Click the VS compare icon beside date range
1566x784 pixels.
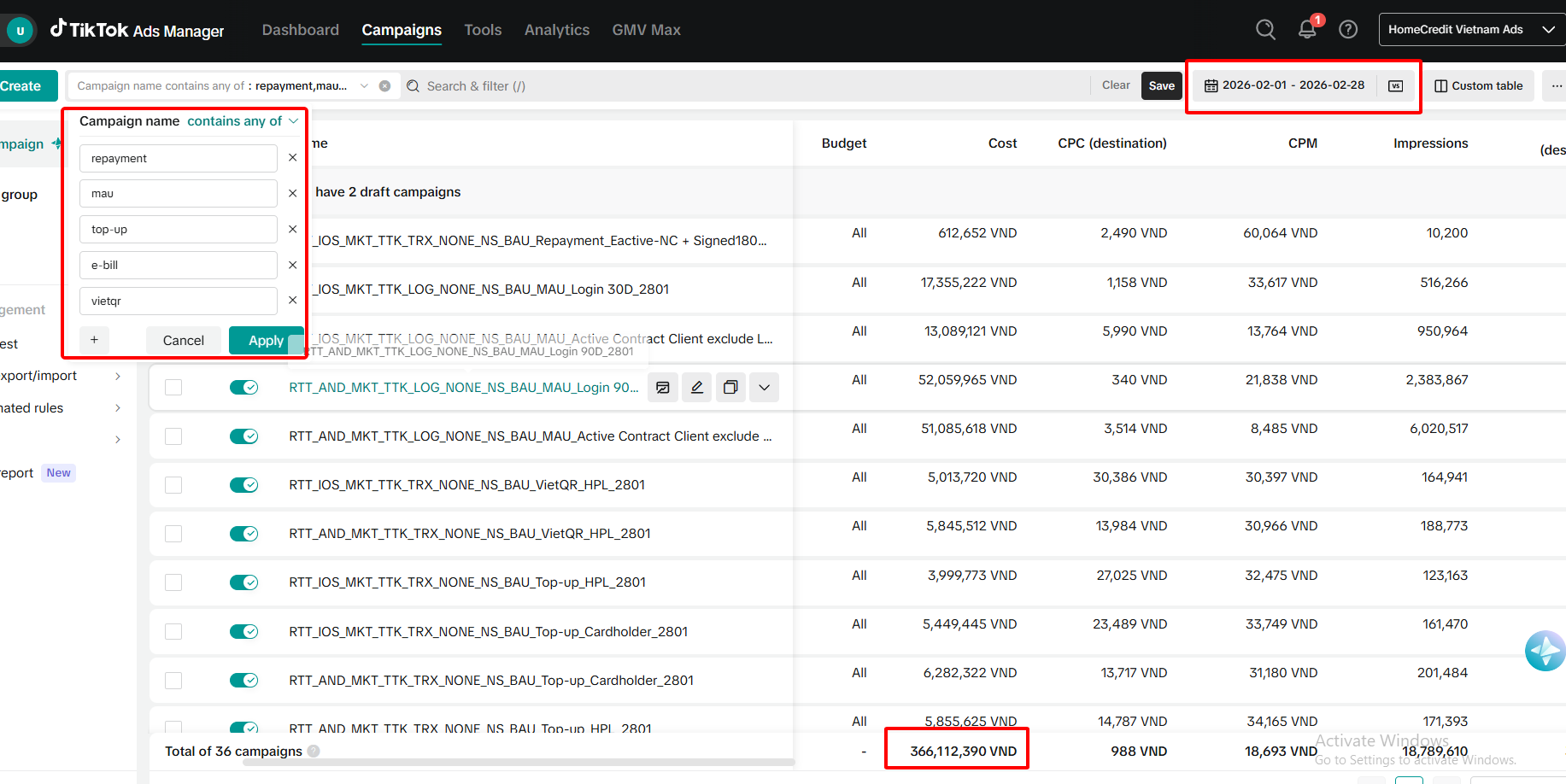pos(1395,86)
